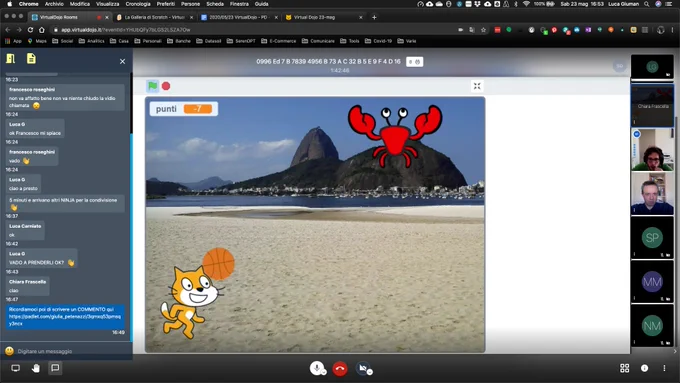Select the LG participant thumbnail
The height and width of the screenshot is (383, 680).
pos(652,67)
